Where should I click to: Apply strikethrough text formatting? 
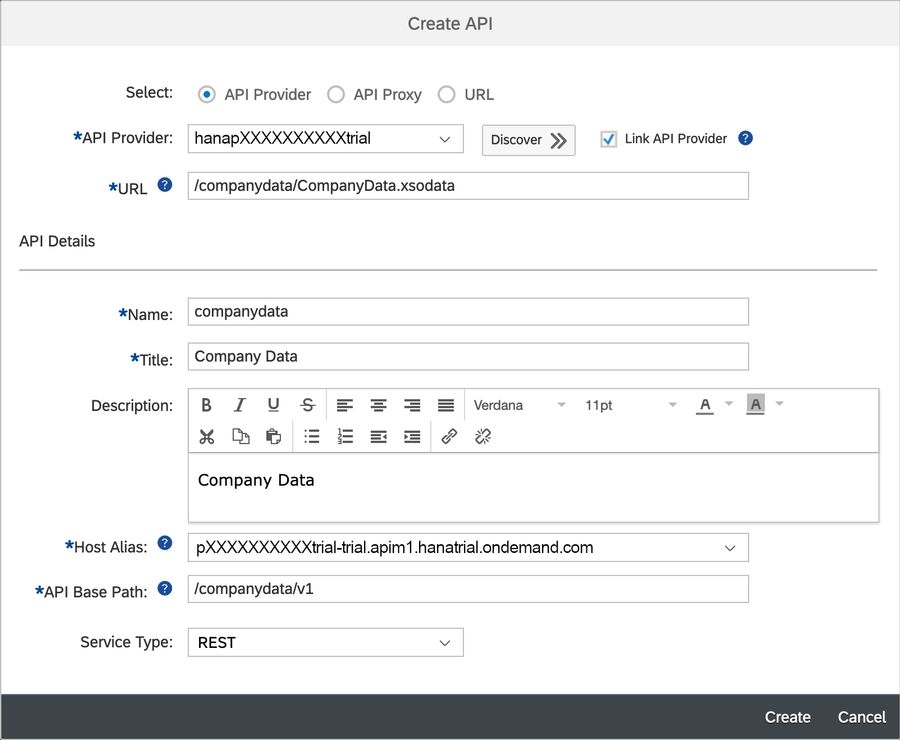(308, 405)
